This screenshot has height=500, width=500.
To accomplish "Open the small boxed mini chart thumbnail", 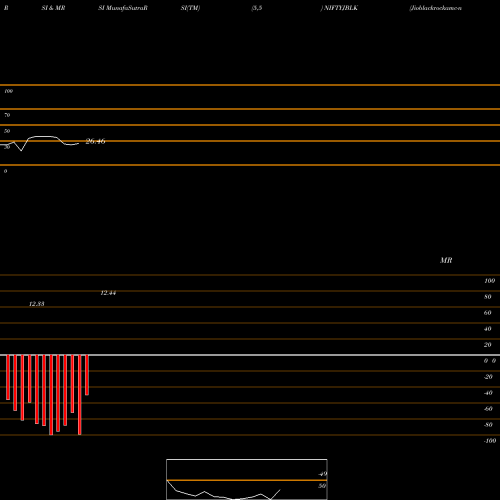I will click(x=247, y=479).
